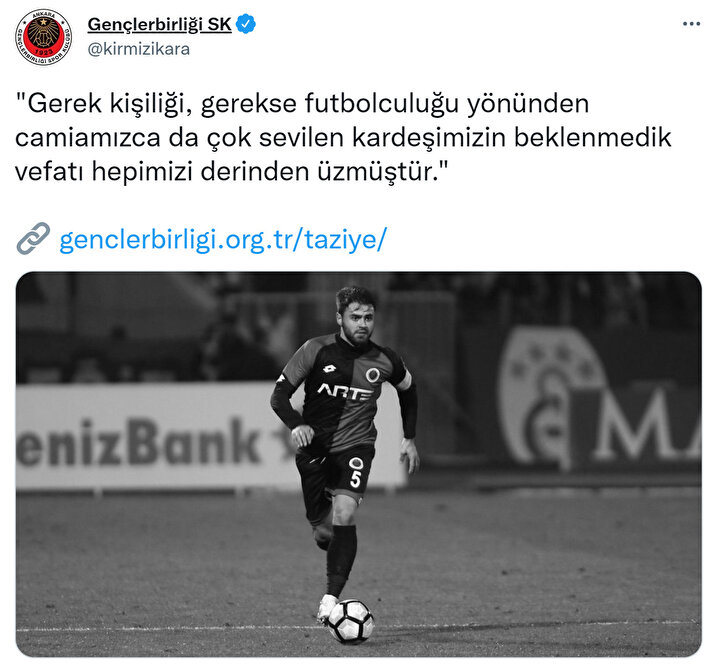This screenshot has width=720, height=670.
Task: Click the club crest on the jersey chest
Action: 372,375
